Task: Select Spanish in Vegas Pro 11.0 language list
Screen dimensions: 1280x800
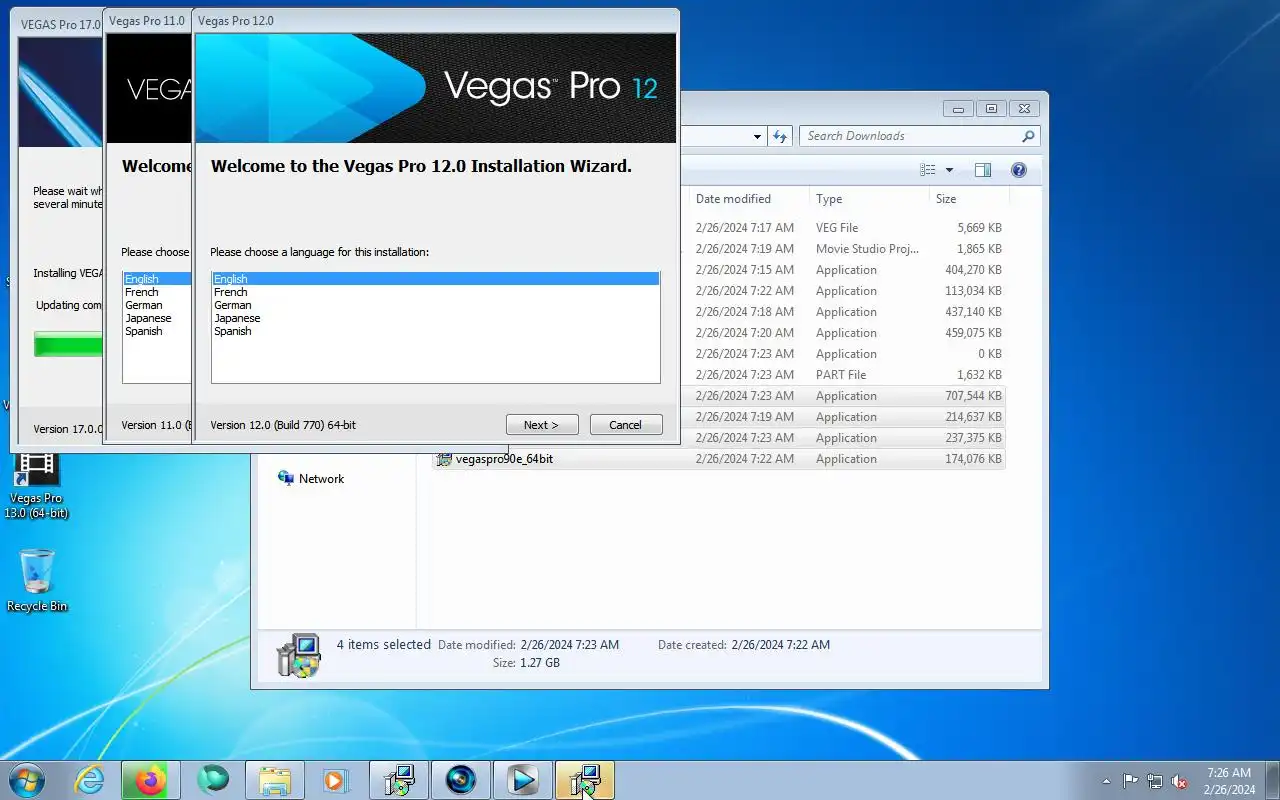Action: pyautogui.click(x=157, y=331)
